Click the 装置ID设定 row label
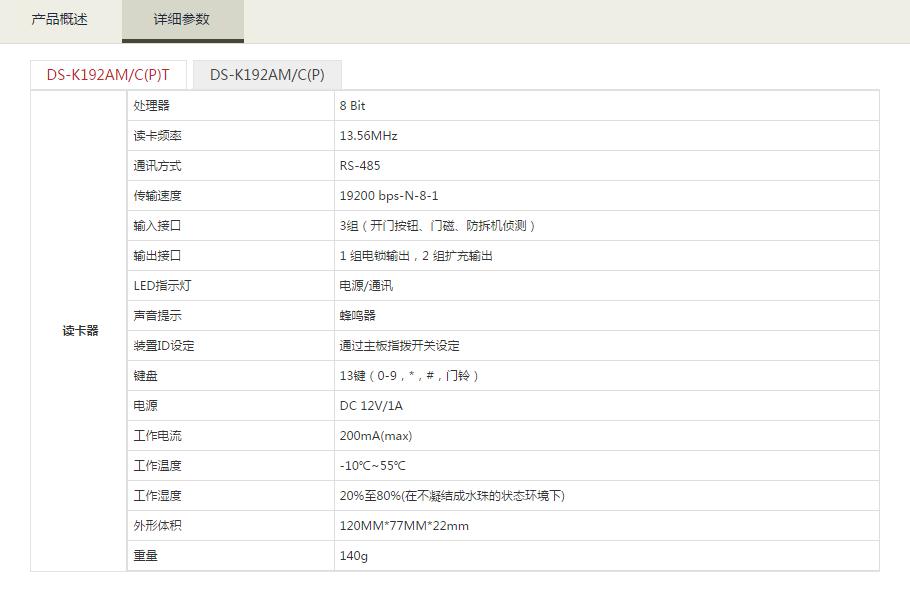910x610 pixels. 164,346
